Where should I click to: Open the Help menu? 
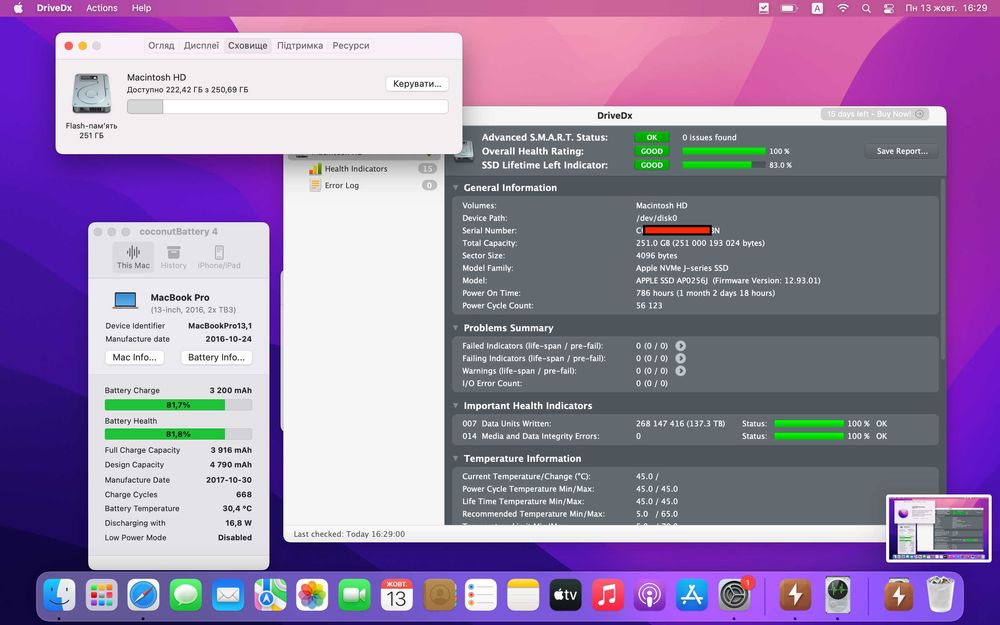coord(142,8)
